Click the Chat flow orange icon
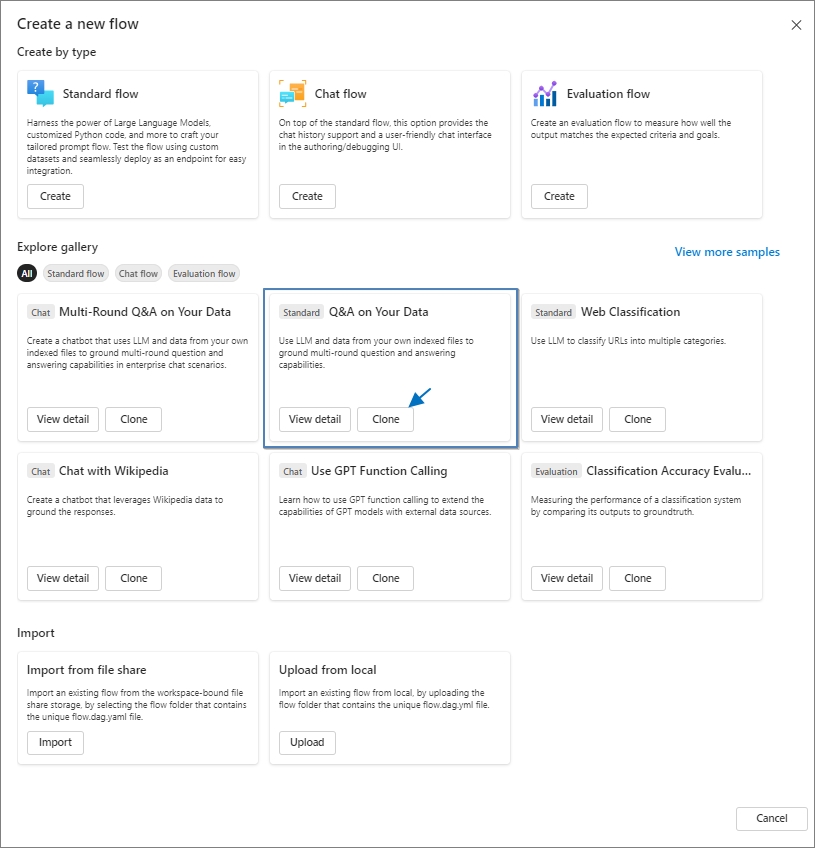This screenshot has width=815, height=848. (x=293, y=93)
